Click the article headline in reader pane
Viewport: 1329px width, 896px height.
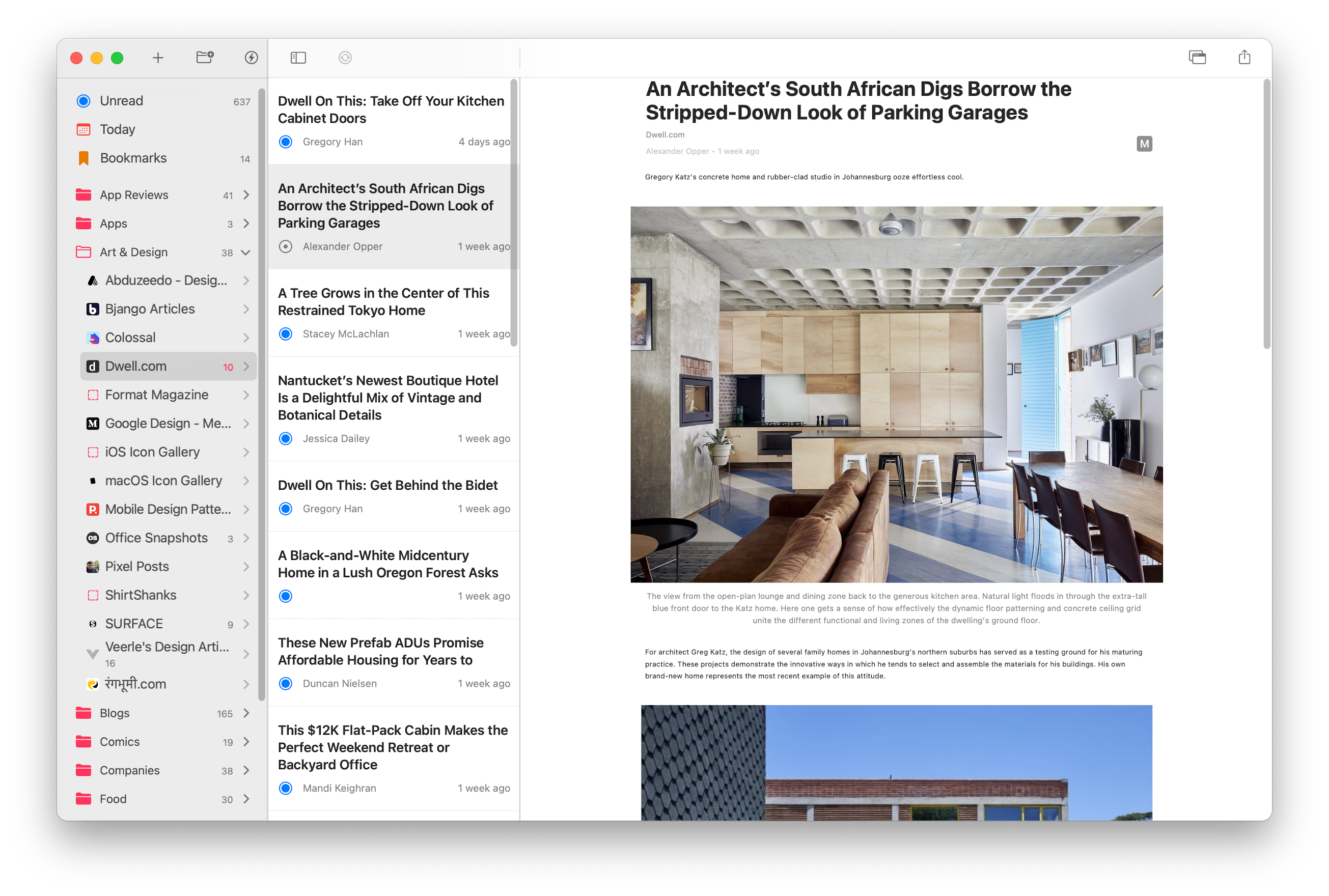[x=858, y=101]
